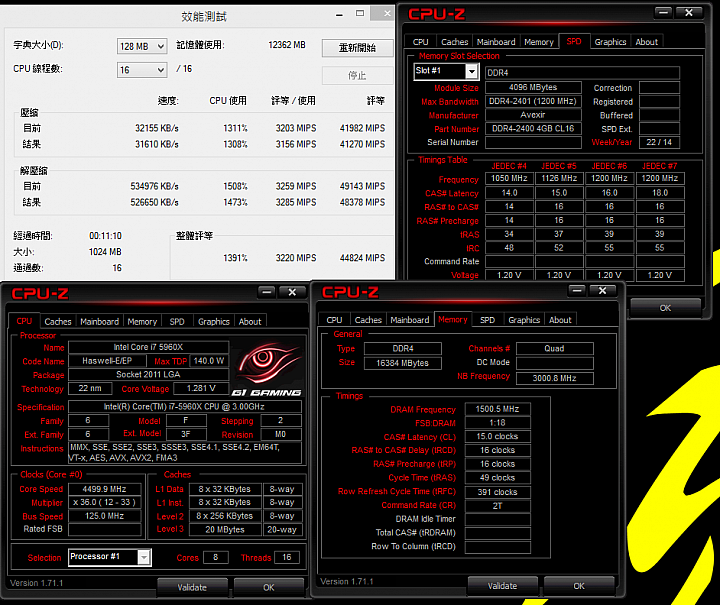Screen dimensions: 720x605
Task: Close the processor CPU-Z window
Action: tap(292, 292)
